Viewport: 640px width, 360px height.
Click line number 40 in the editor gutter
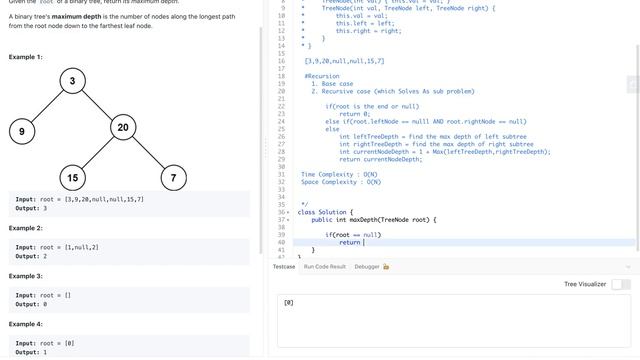281,242
